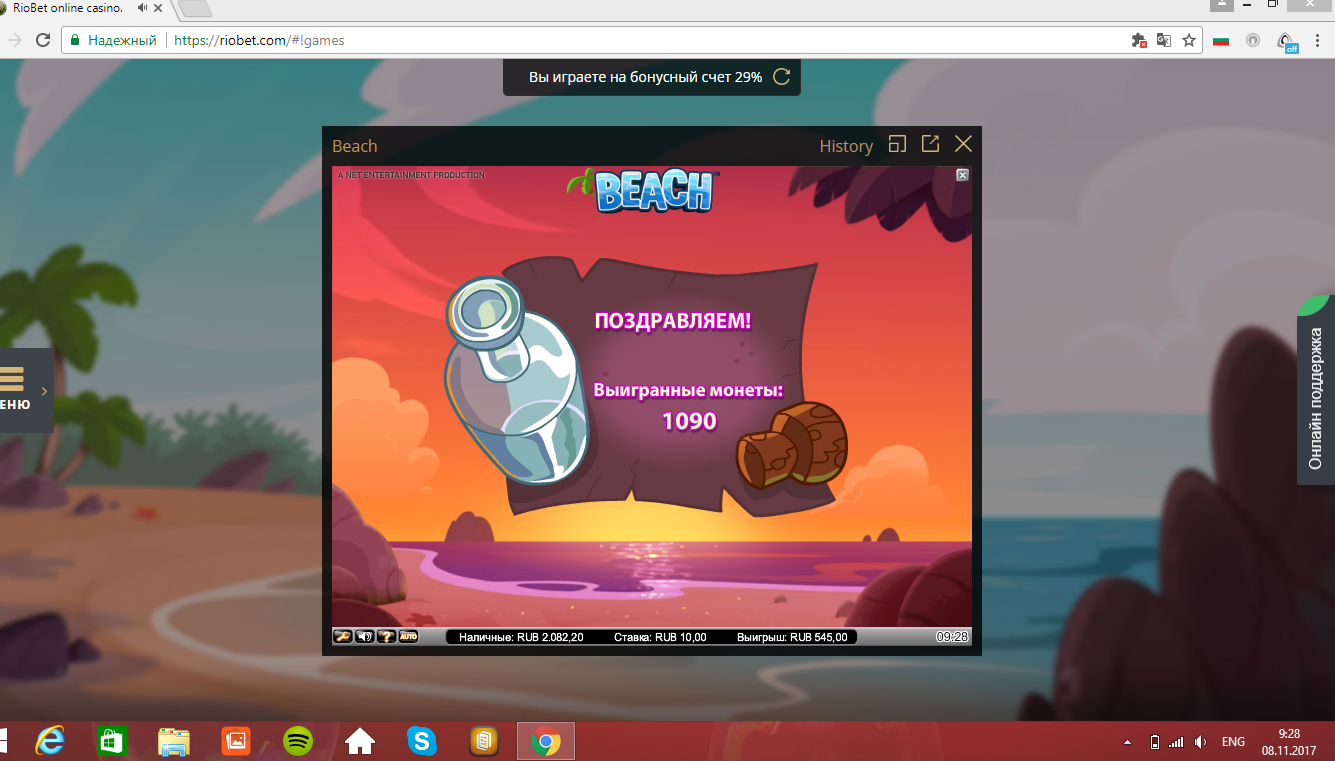Image resolution: width=1335 pixels, height=761 pixels.
Task: Switch to Chrome in taskbar
Action: tap(546, 741)
